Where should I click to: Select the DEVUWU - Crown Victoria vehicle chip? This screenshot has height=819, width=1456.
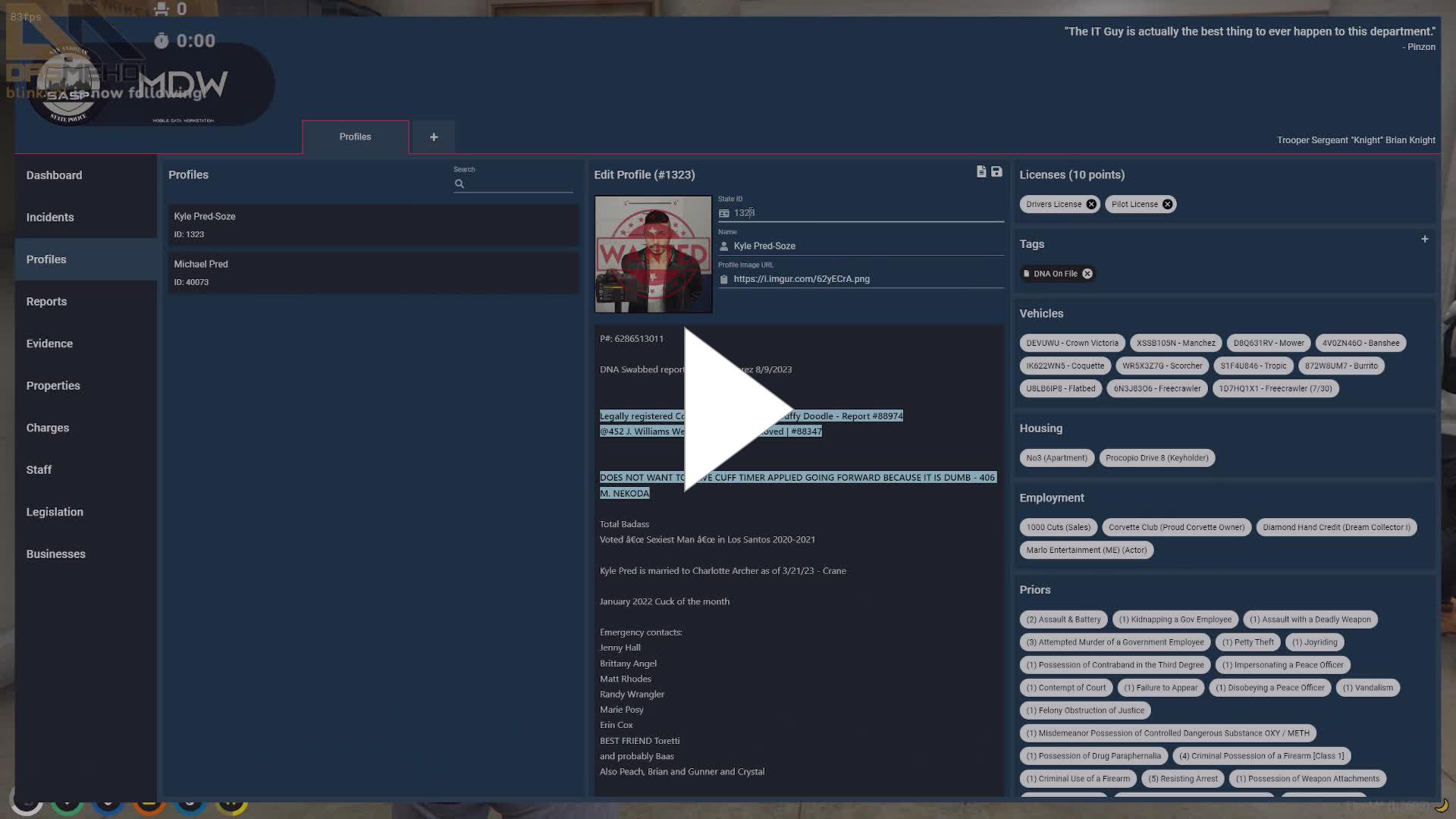(1071, 343)
